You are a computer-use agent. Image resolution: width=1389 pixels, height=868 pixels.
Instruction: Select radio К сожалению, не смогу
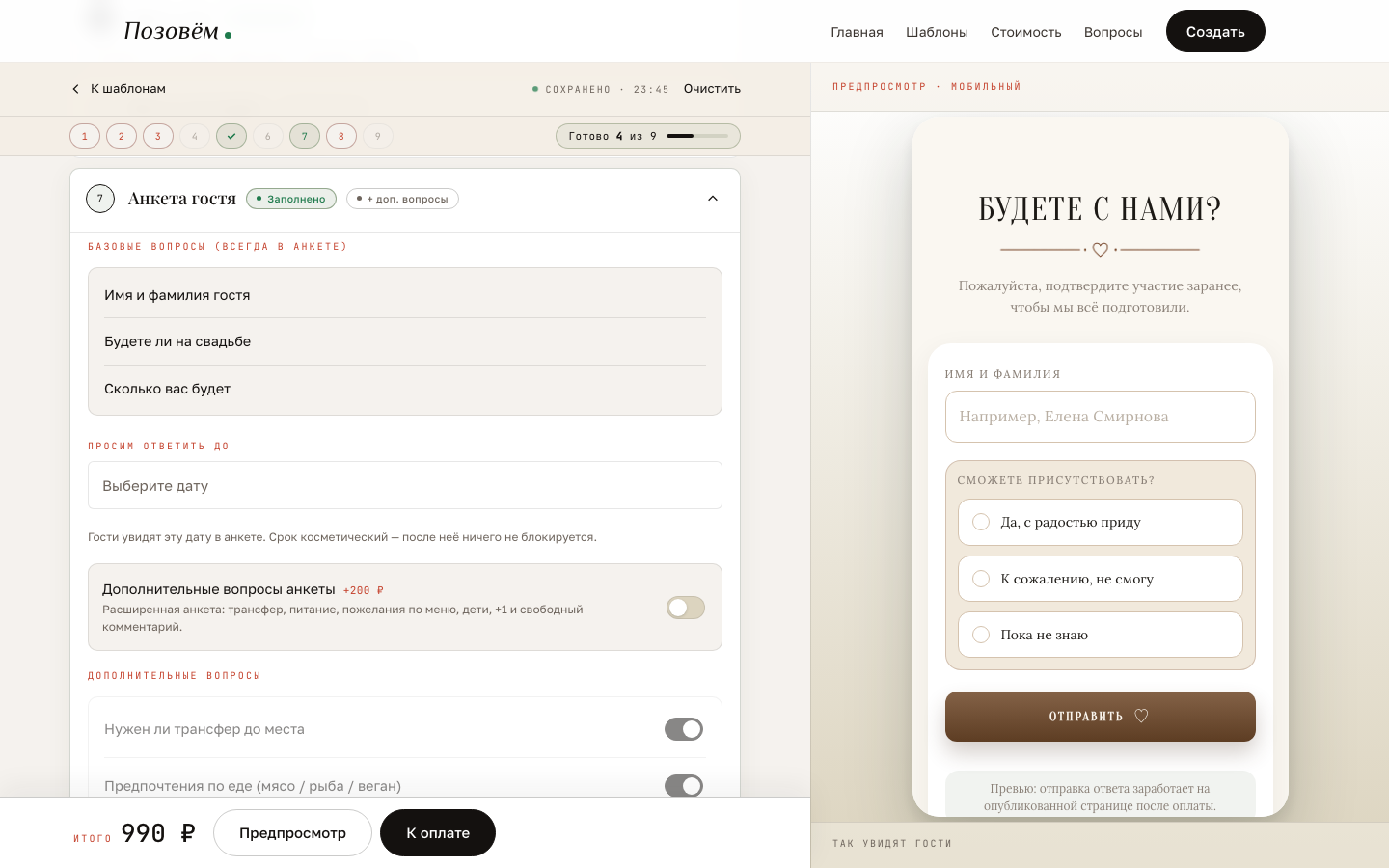[981, 579]
